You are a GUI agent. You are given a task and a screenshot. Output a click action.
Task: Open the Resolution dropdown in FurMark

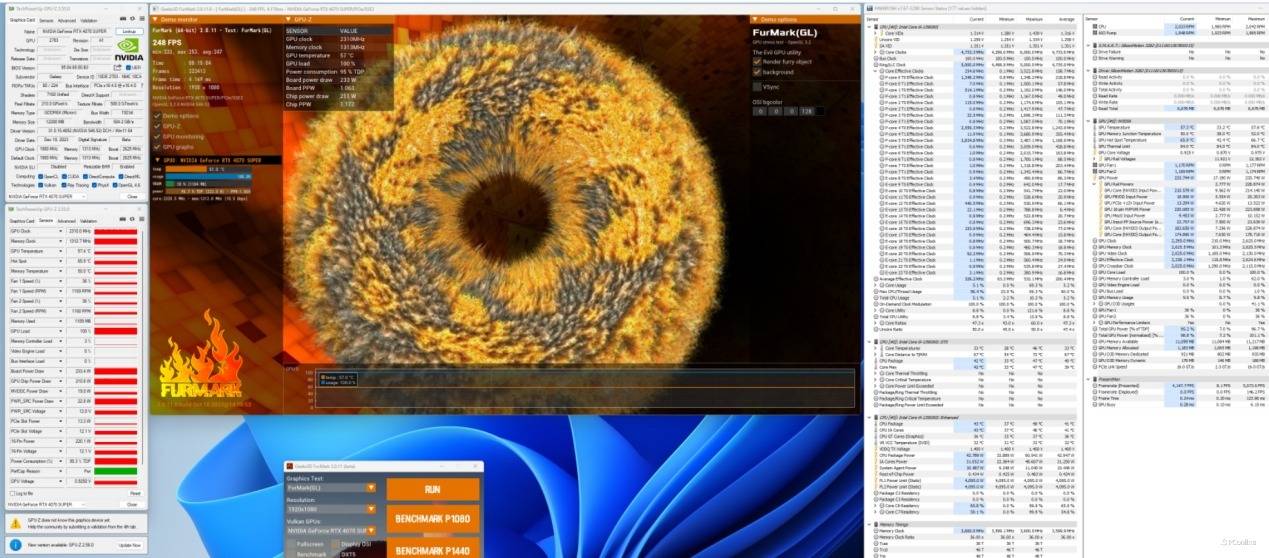click(x=371, y=511)
